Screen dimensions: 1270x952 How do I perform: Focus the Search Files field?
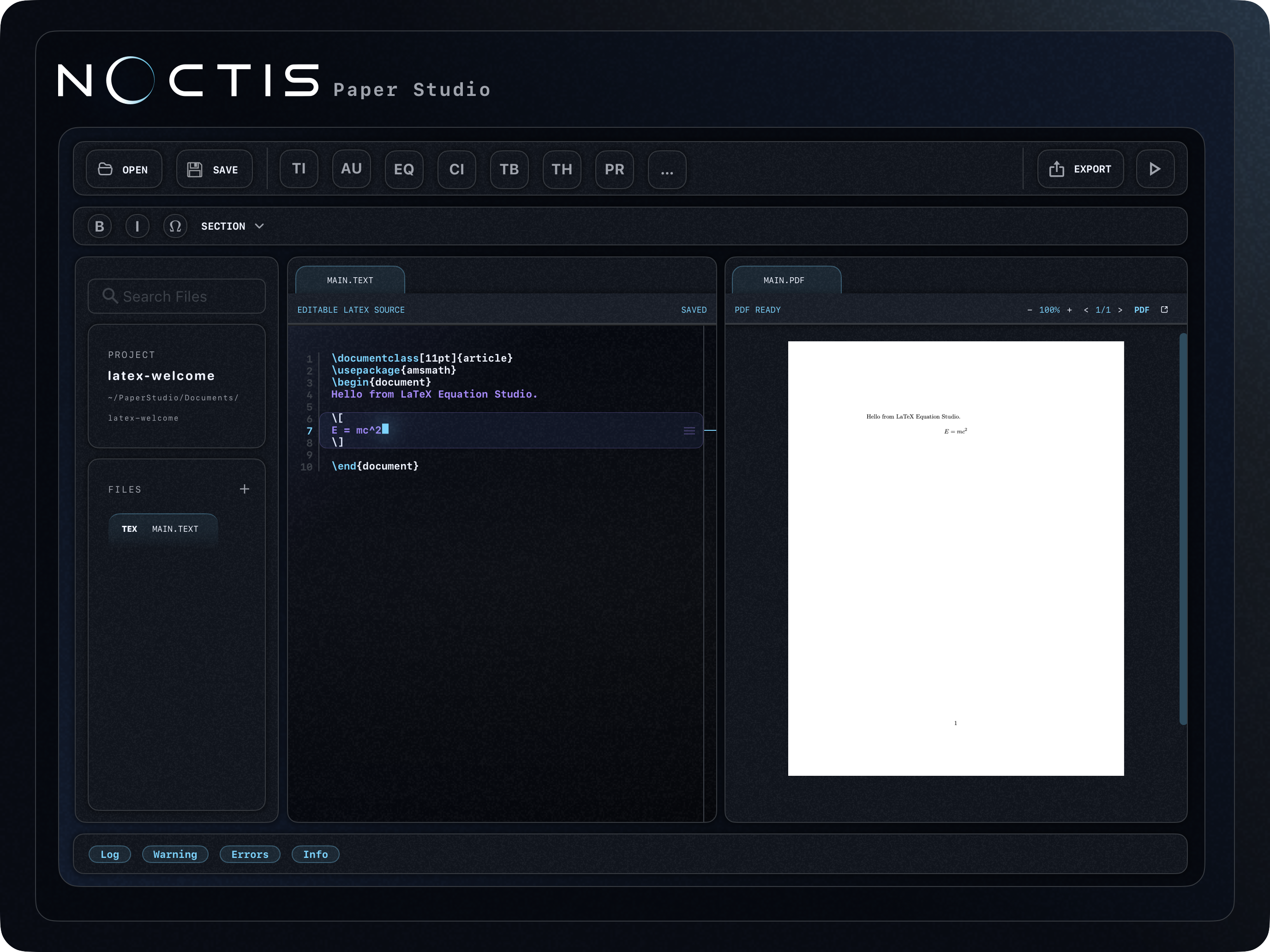[x=176, y=296]
